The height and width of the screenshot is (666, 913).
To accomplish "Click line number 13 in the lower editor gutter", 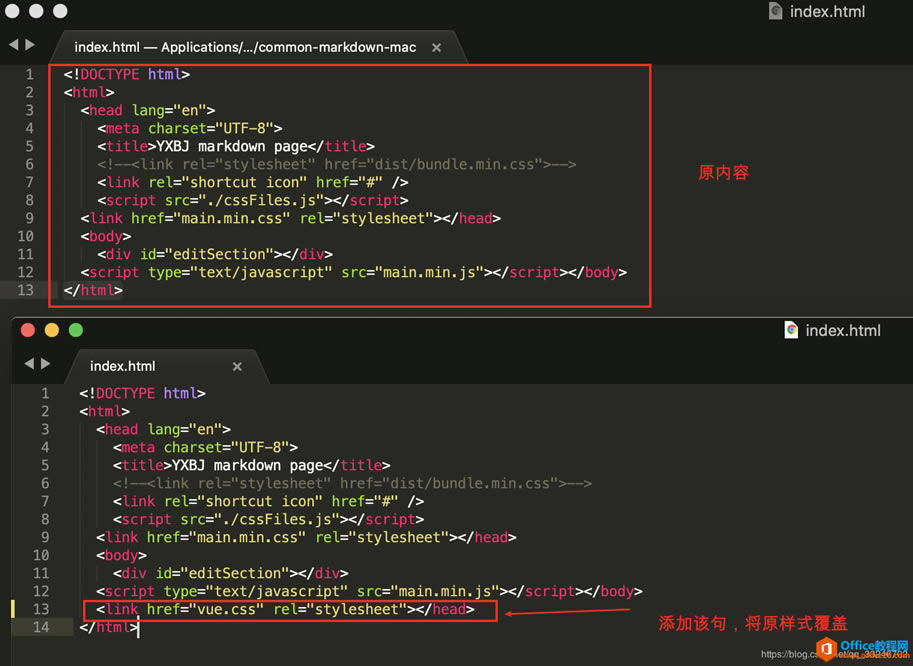I will tap(40, 609).
